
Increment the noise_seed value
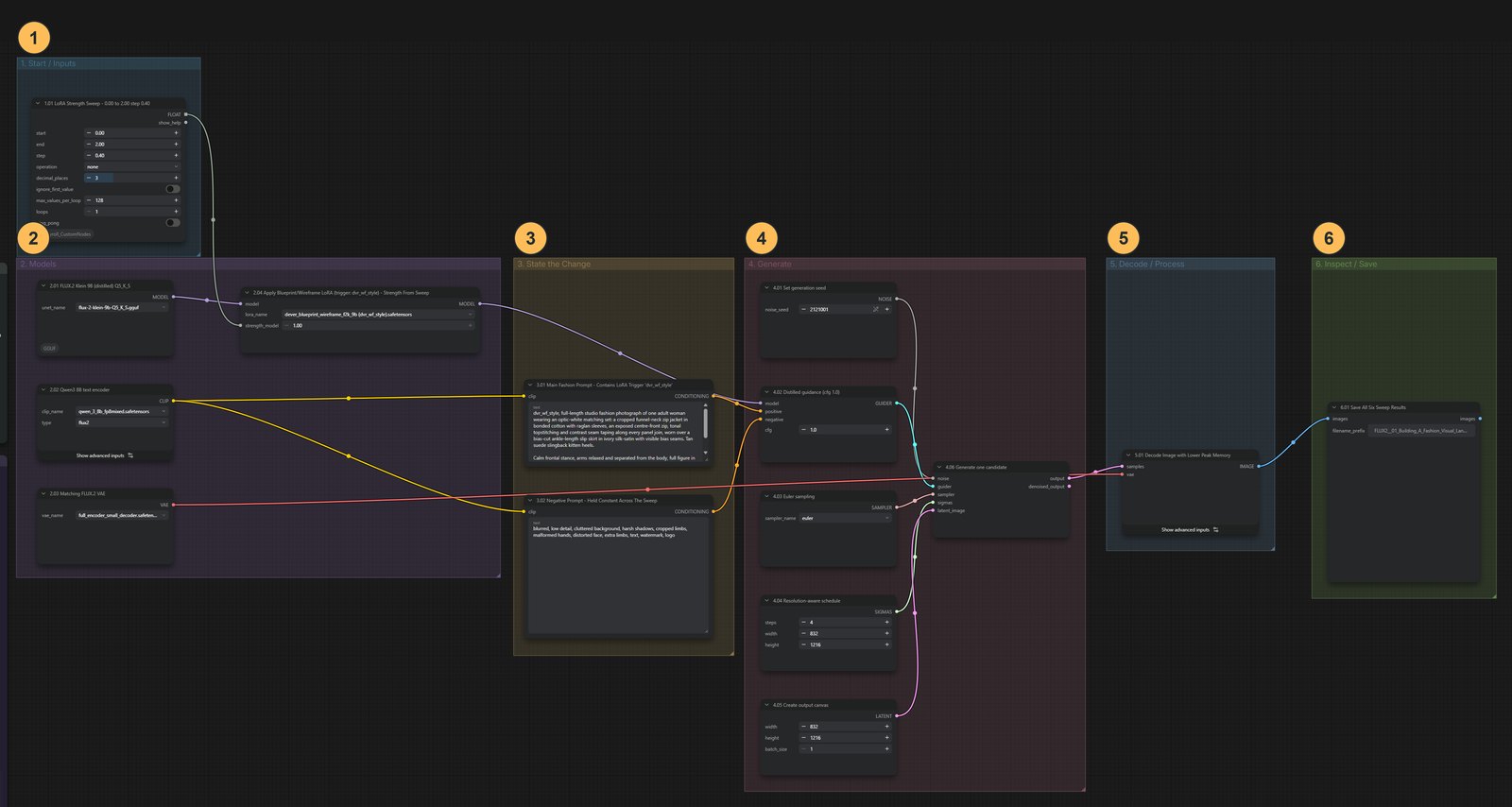(886, 309)
